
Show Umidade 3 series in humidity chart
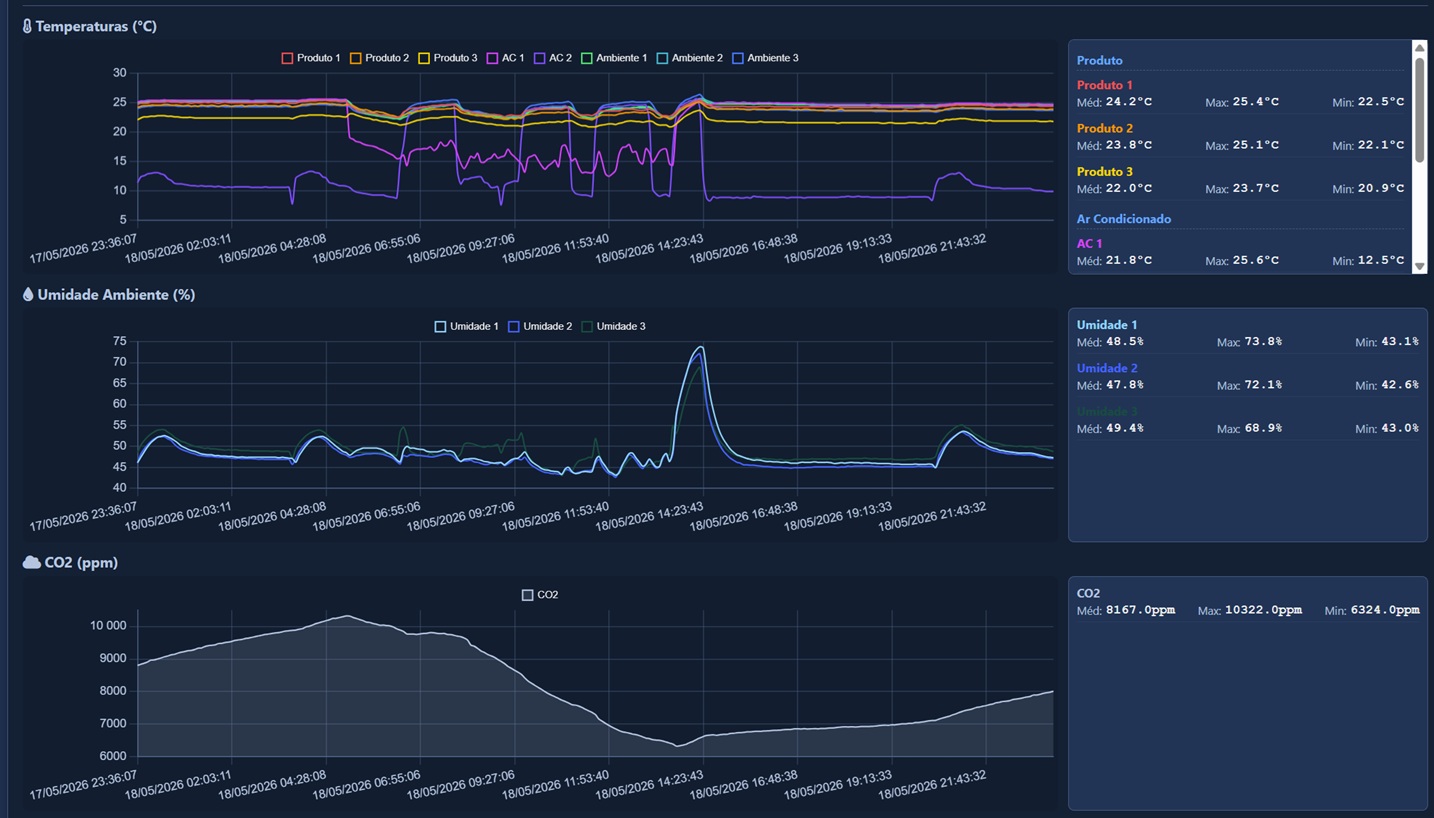[613, 326]
